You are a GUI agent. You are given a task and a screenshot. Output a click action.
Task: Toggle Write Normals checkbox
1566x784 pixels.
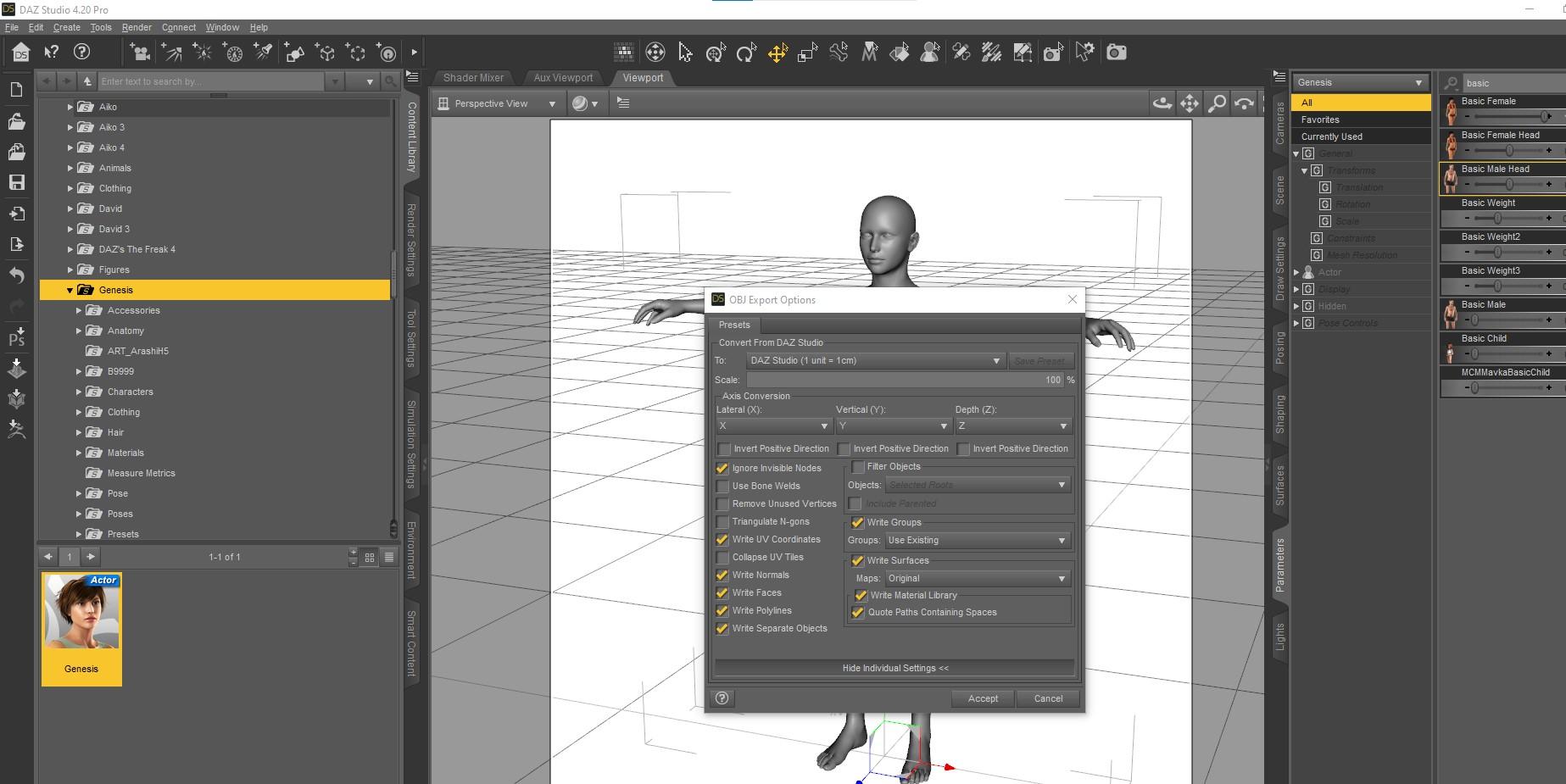click(x=722, y=575)
